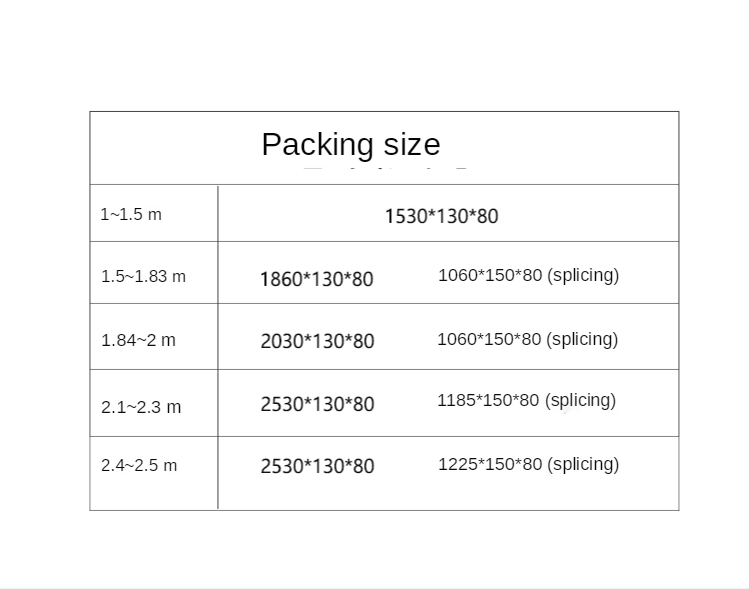
Task: Click 2530*130*80 in the 2.4~2.5 m row
Action: [x=317, y=466]
